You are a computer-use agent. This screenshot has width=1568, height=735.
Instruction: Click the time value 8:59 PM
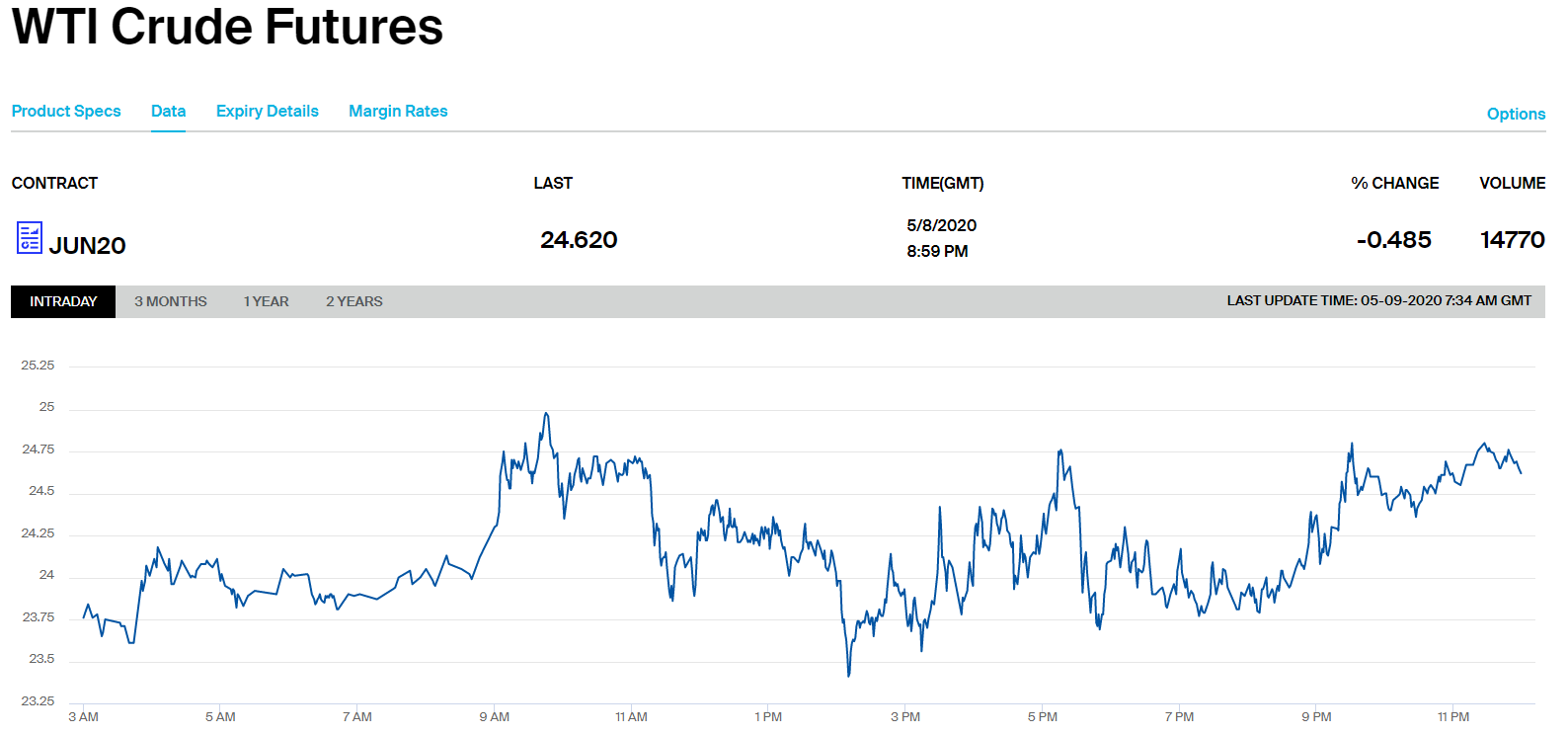coord(937,252)
